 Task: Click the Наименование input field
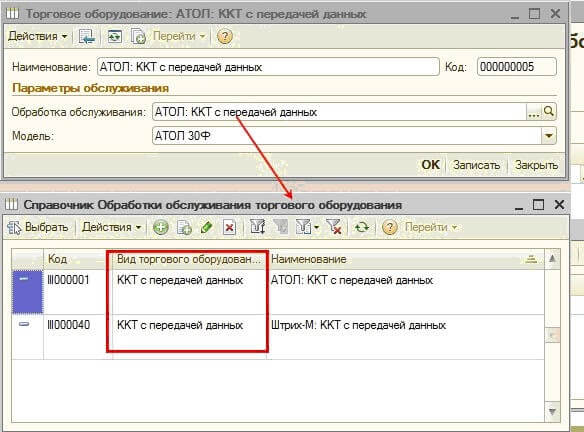(268, 67)
